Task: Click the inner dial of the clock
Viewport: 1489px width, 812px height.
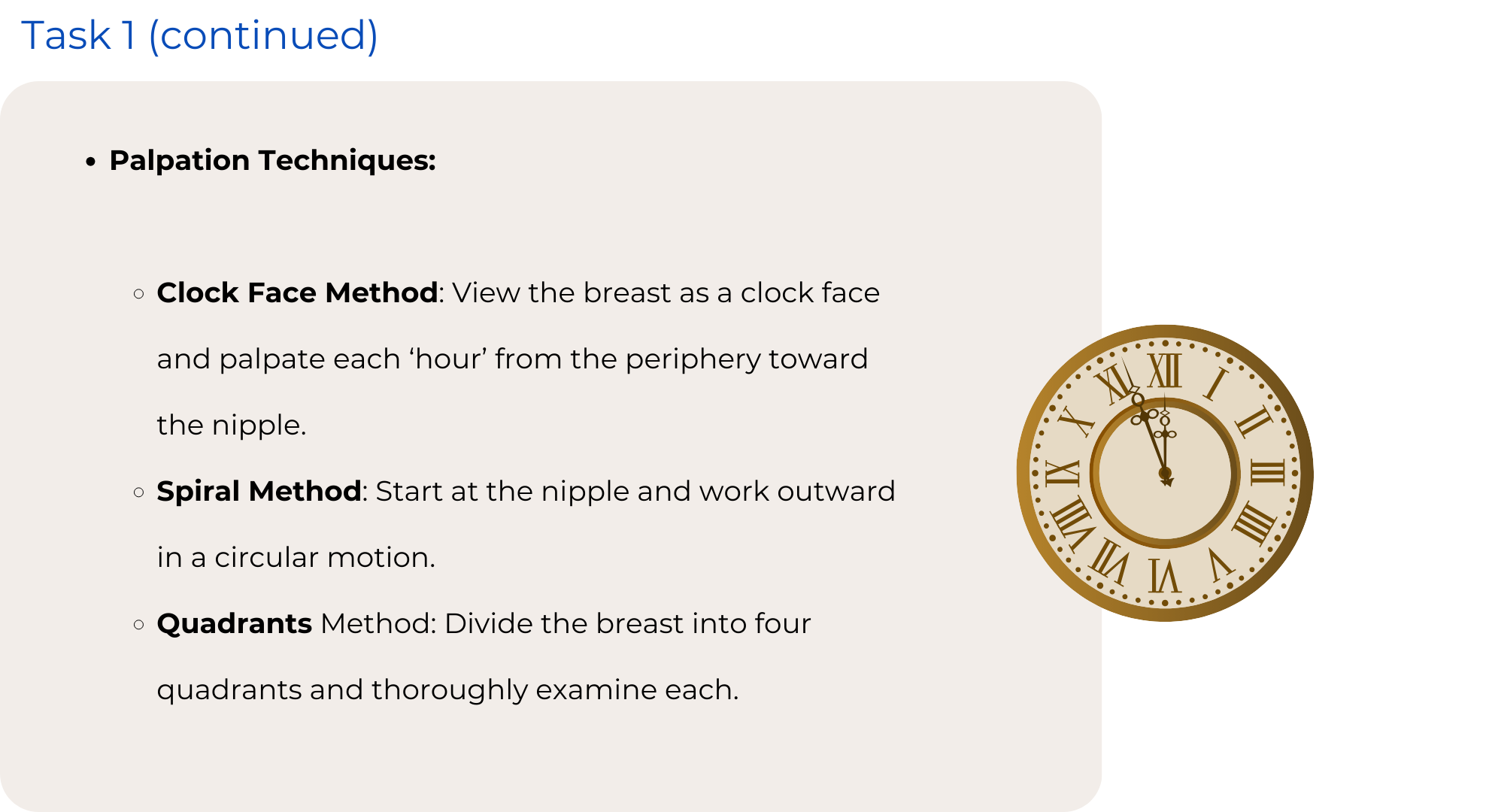Action: point(1165,474)
